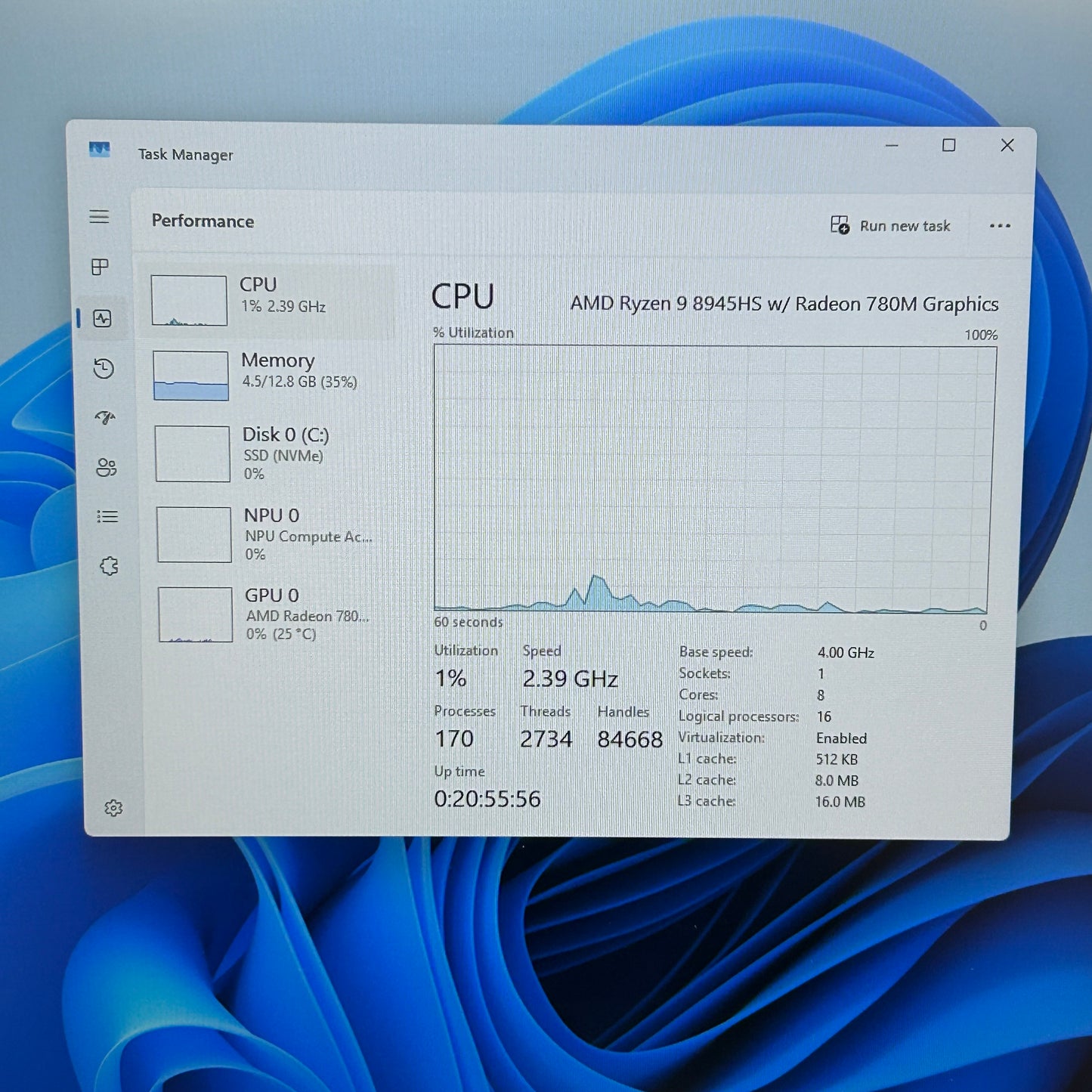
Task: Click Run new task
Action: click(x=892, y=226)
